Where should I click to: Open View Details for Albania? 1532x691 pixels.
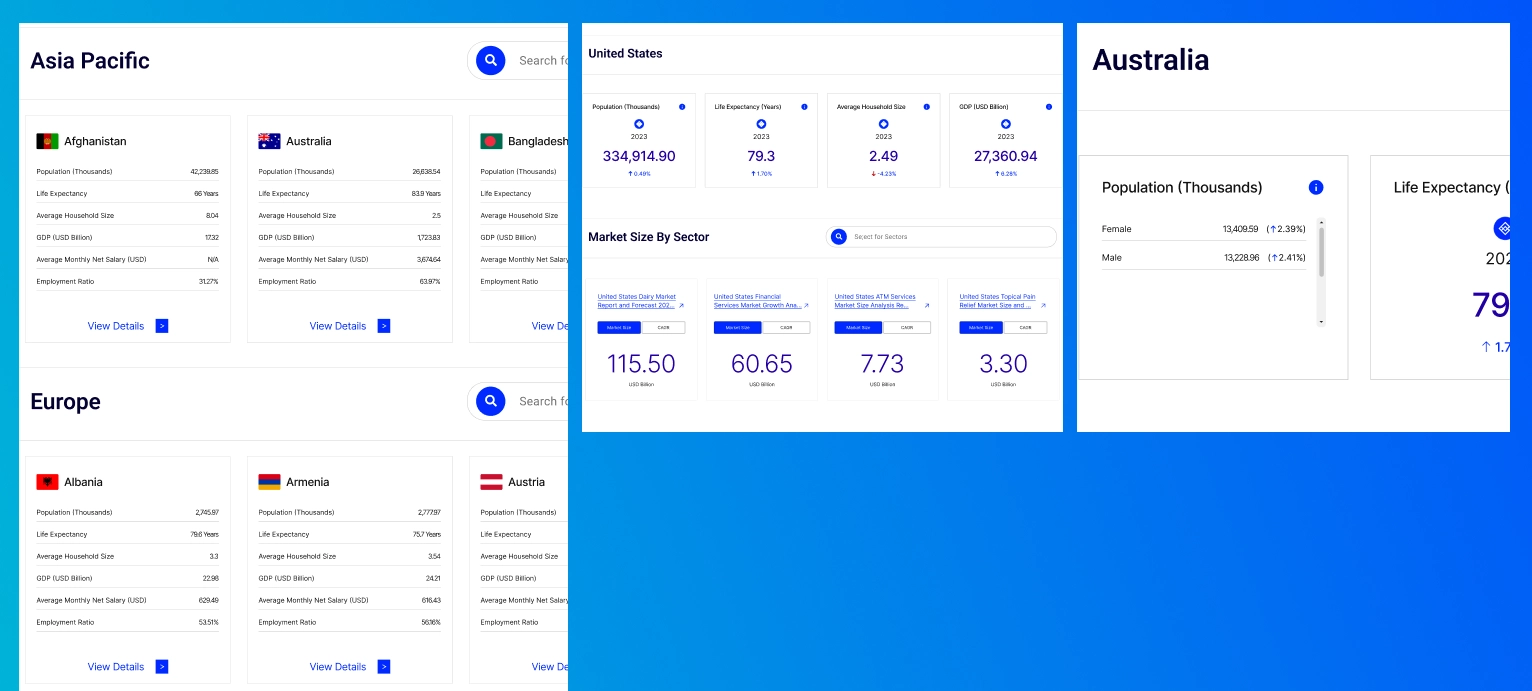tap(116, 667)
